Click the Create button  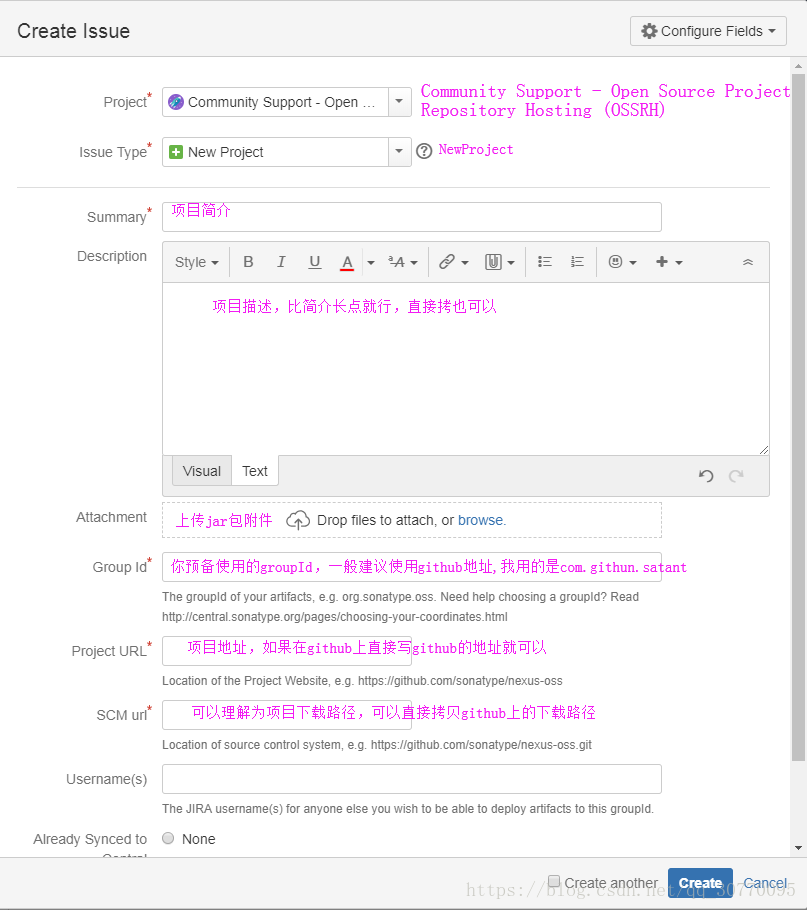tap(700, 883)
